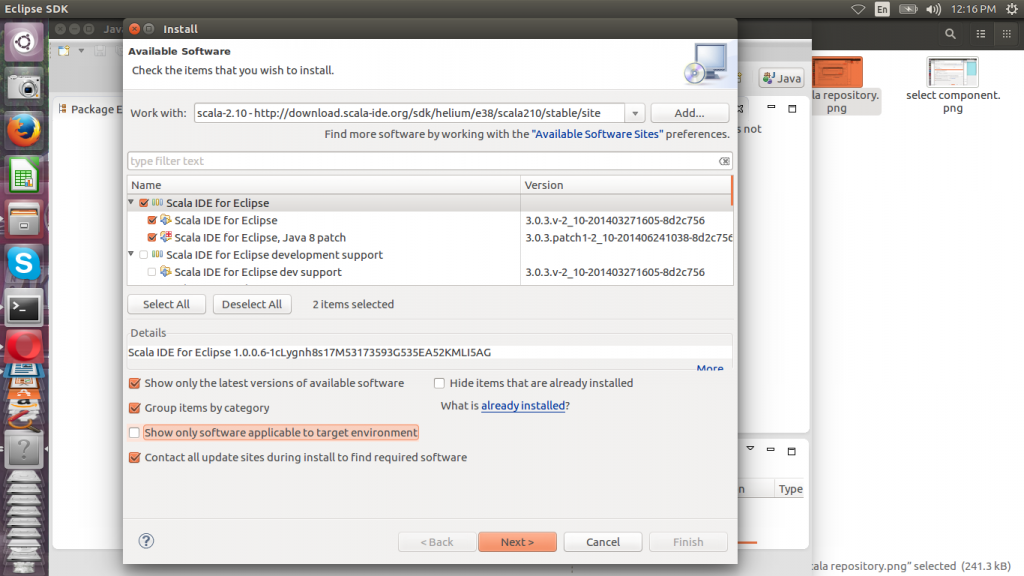Click the help icon in Install dialog
This screenshot has width=1024, height=576.
(146, 541)
